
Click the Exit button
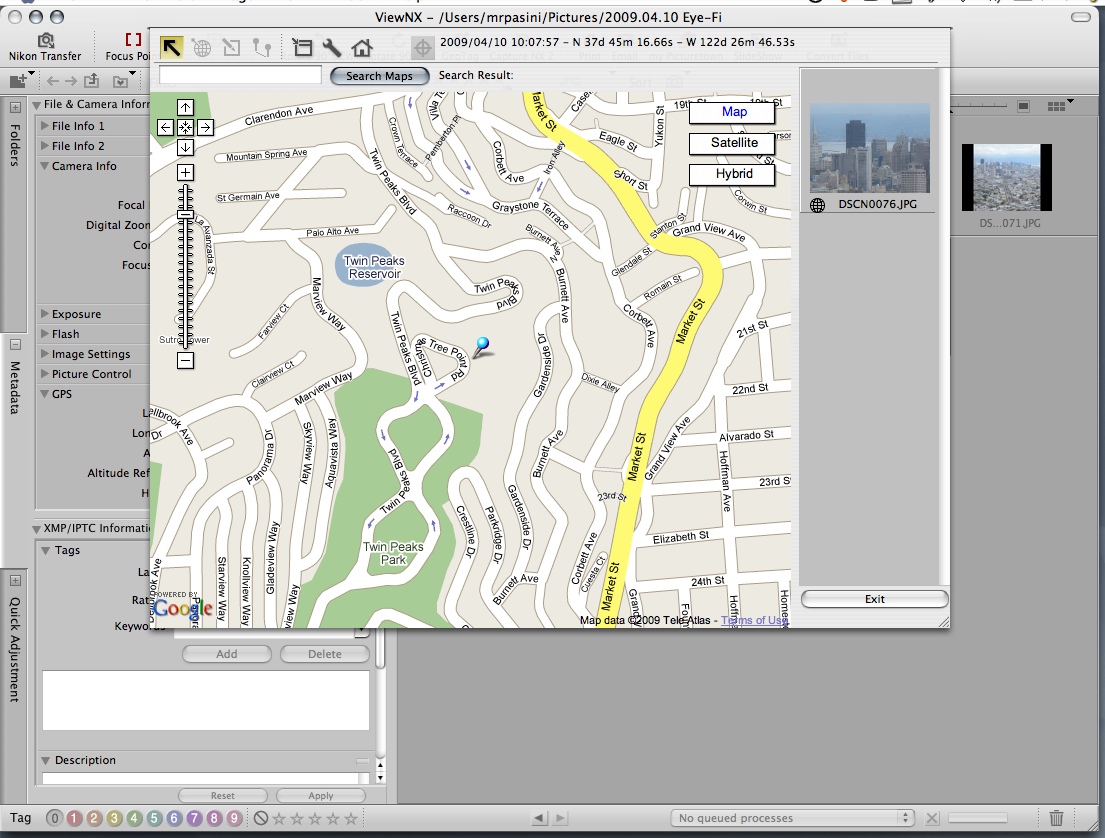[x=874, y=599]
